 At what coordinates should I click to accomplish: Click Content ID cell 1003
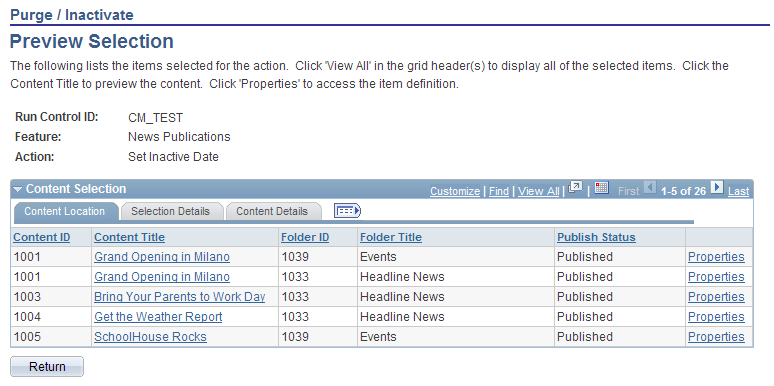click(x=27, y=297)
